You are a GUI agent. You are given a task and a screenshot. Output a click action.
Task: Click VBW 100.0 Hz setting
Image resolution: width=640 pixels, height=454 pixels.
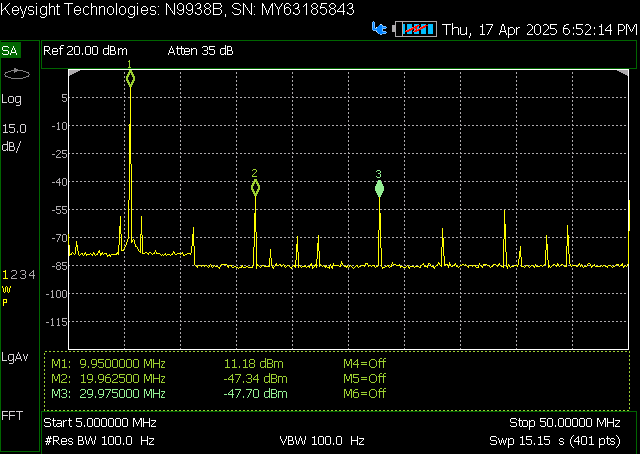tap(322, 441)
